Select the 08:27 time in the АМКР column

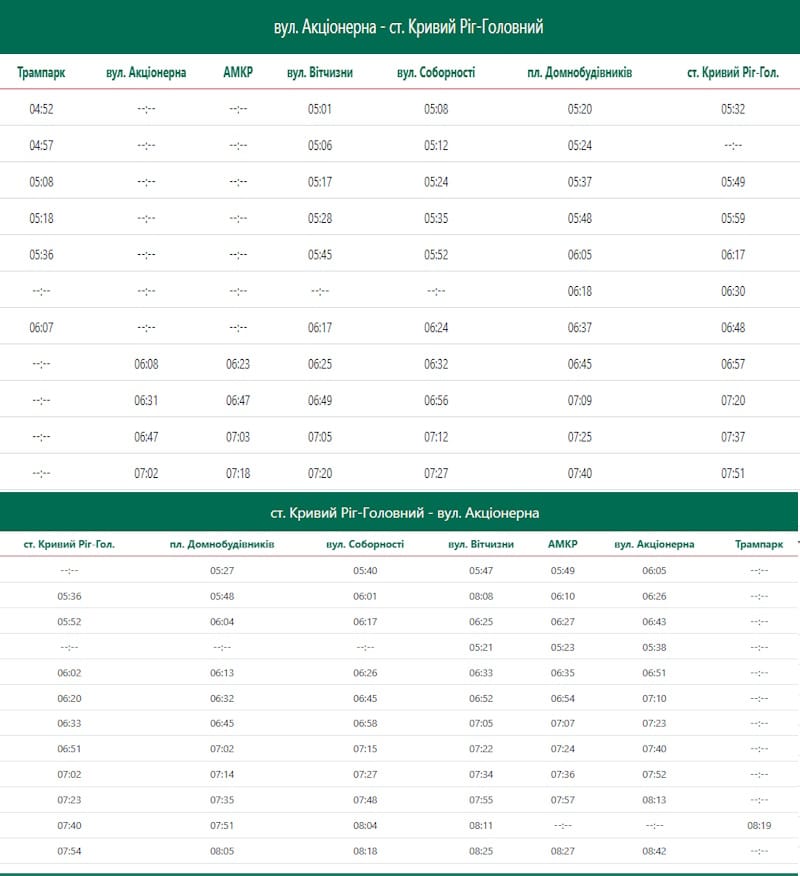563,851
